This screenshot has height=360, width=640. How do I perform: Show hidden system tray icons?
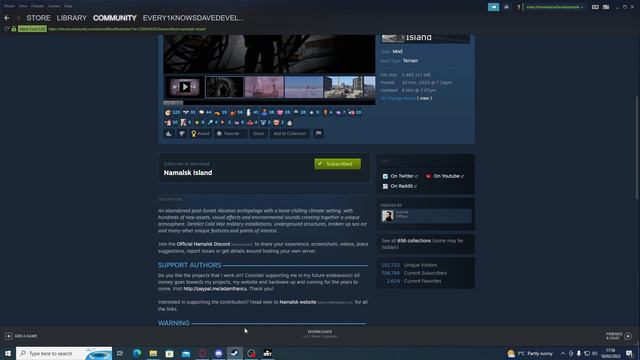point(563,353)
